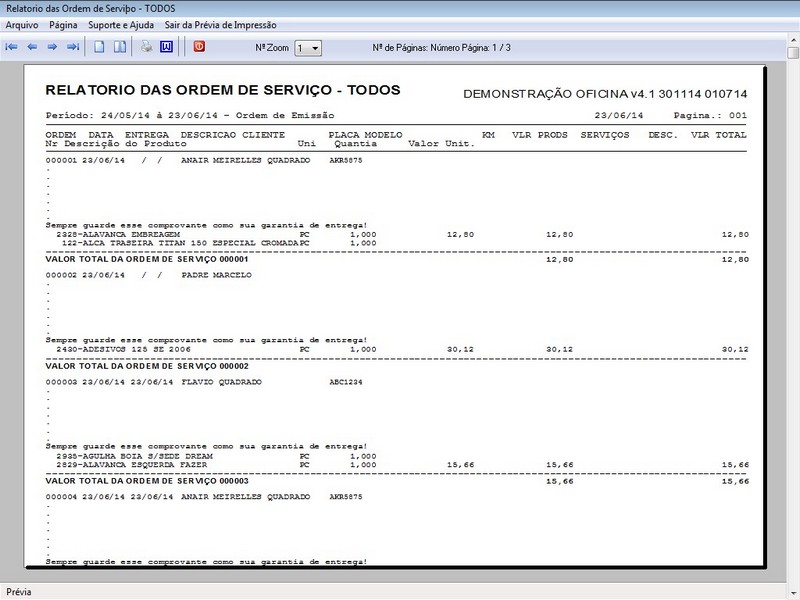Click the Prévia status bar label
Screen dimensions: 800x600
tap(19, 592)
